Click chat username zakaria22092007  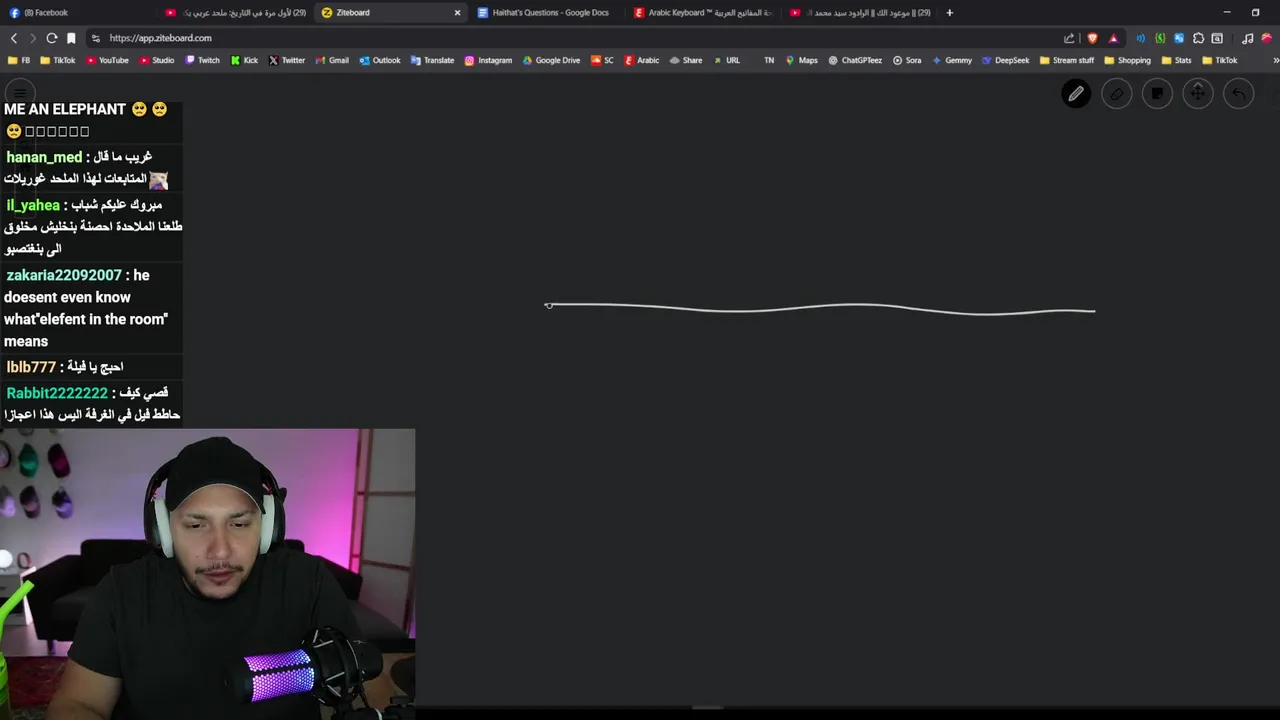point(64,275)
